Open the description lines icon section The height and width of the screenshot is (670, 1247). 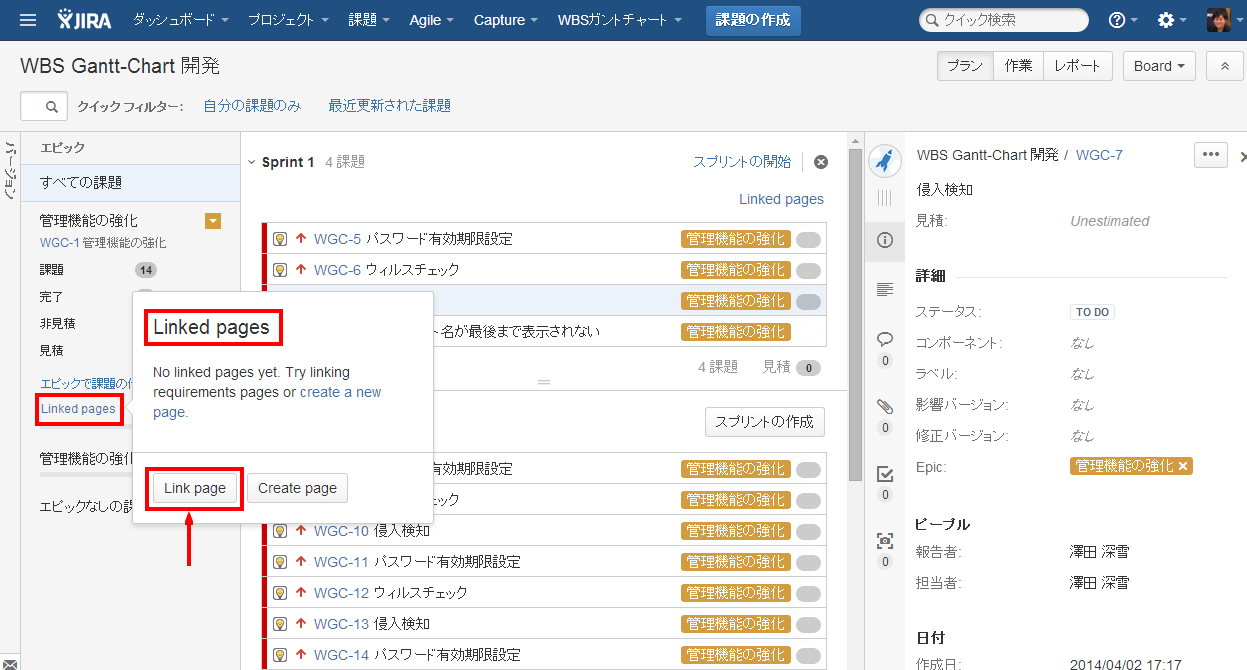[x=884, y=290]
